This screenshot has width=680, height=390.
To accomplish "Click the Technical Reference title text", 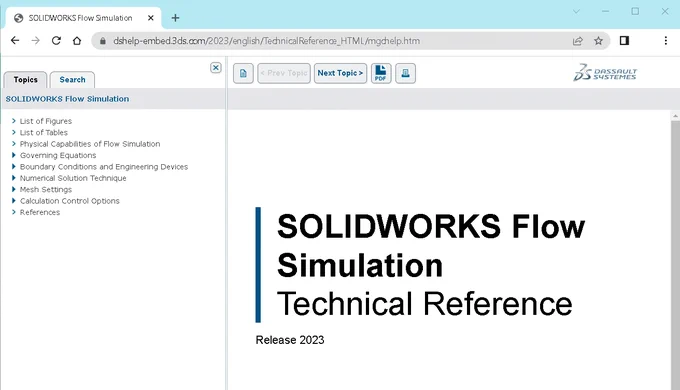I will pyautogui.click(x=425, y=304).
